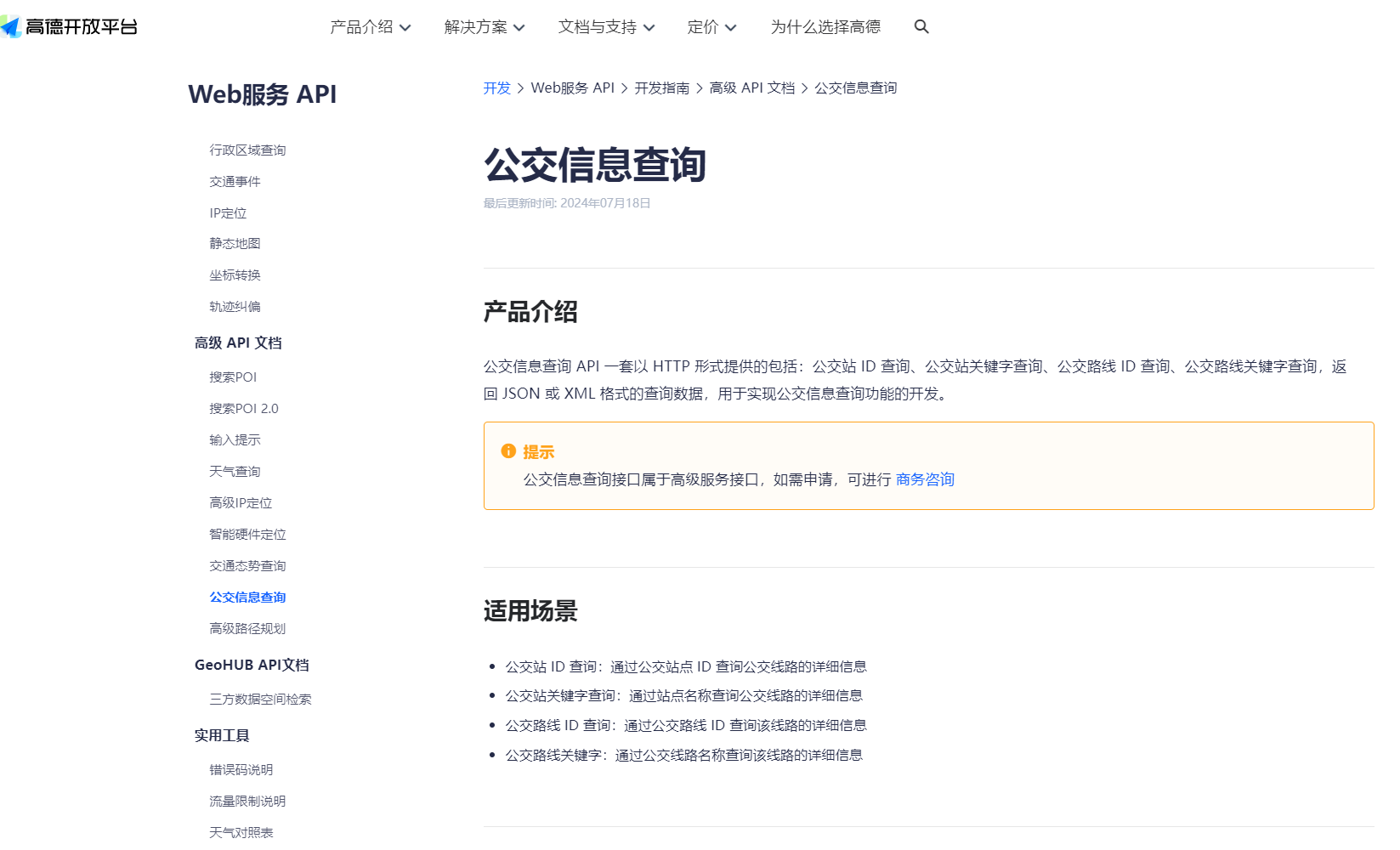Select 流量限制说明 in sidebar
The width and height of the screenshot is (1400, 850).
point(248,802)
